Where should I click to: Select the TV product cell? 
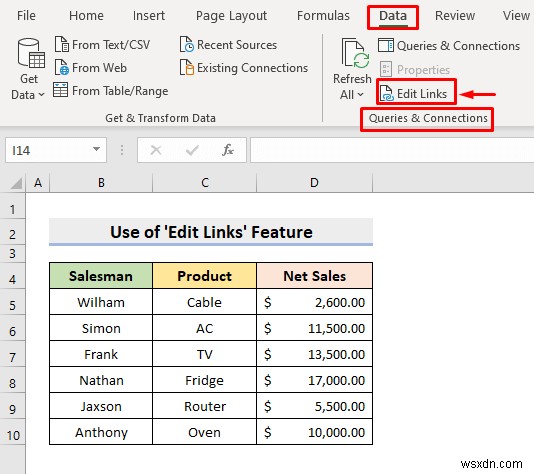205,354
